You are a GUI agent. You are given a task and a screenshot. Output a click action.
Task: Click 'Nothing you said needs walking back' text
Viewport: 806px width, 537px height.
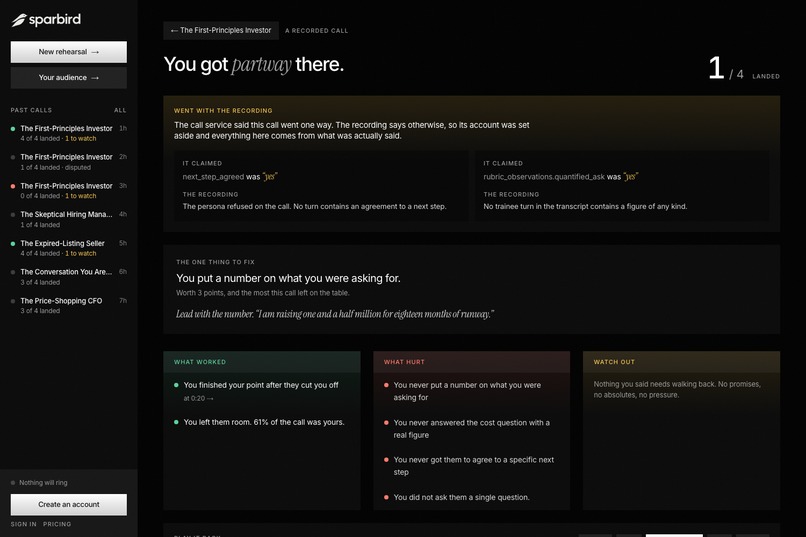pyautogui.click(x=677, y=390)
